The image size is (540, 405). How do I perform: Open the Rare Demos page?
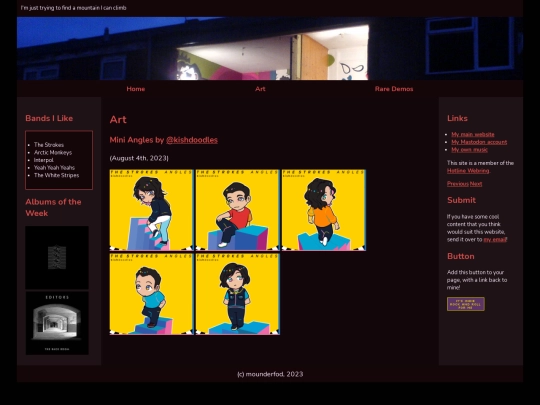click(x=394, y=89)
